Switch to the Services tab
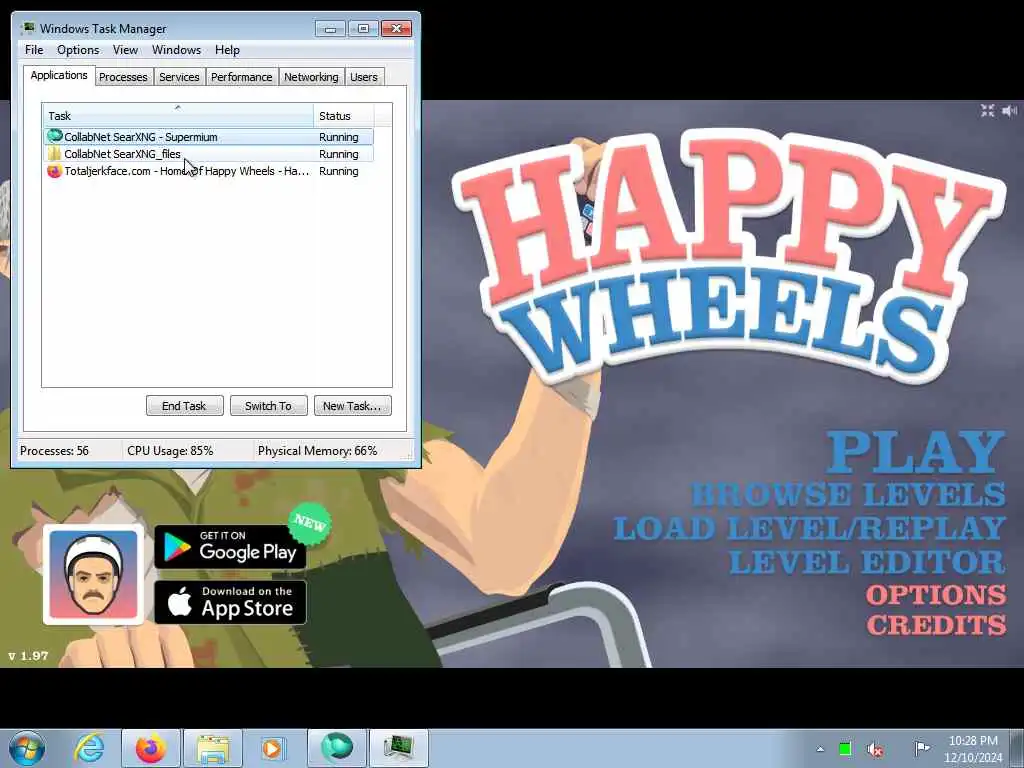 point(179,77)
